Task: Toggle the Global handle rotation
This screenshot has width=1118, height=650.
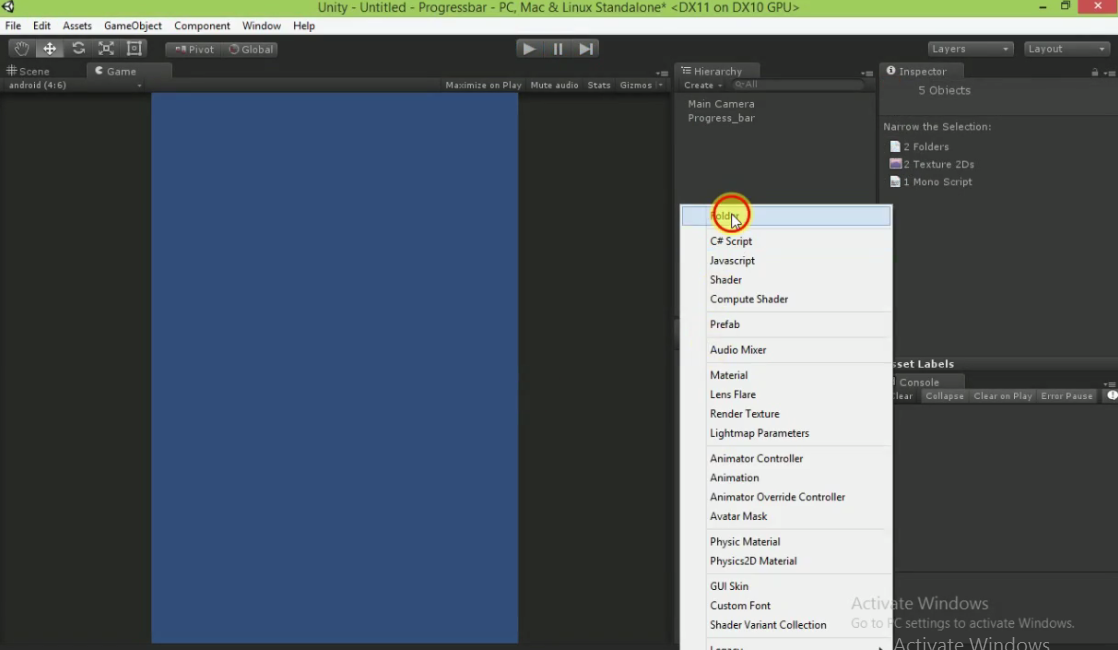Action: (x=250, y=49)
